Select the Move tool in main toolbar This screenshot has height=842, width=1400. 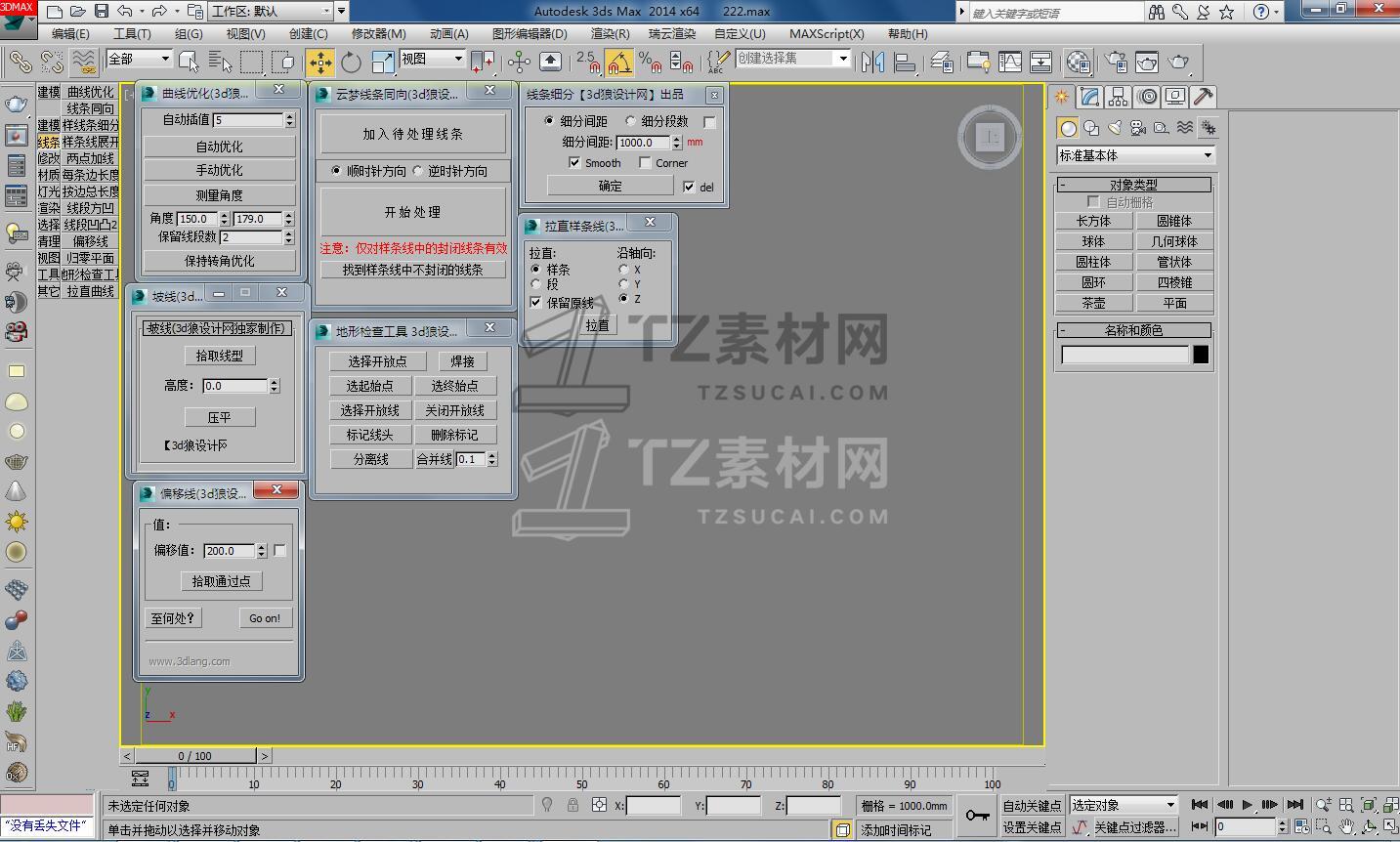tap(319, 63)
